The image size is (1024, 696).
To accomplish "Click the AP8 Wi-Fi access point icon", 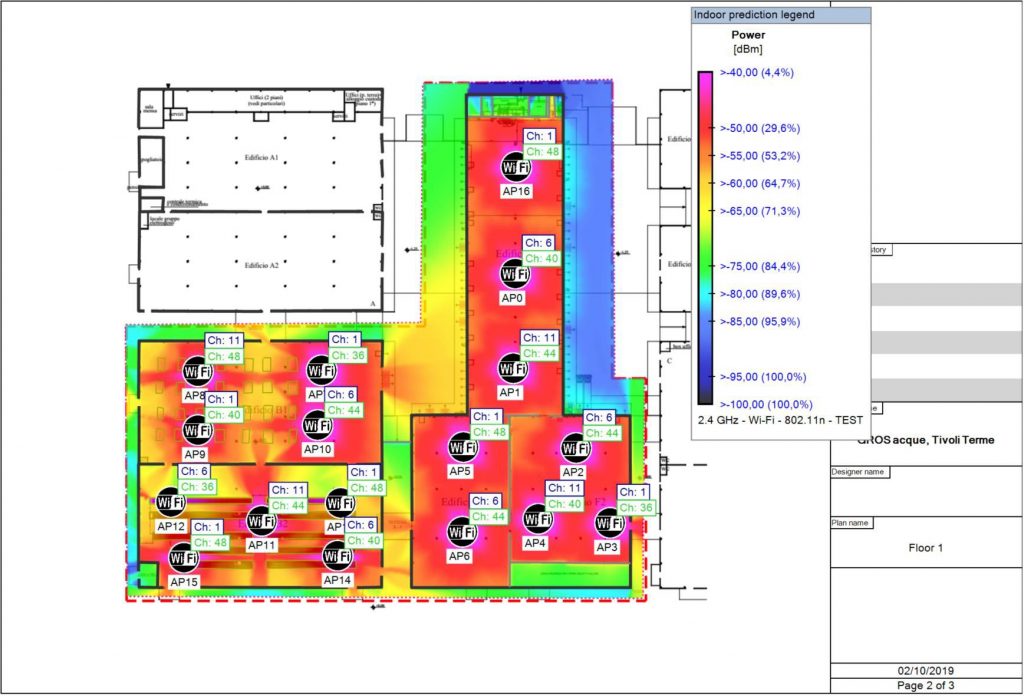I will point(197,372).
